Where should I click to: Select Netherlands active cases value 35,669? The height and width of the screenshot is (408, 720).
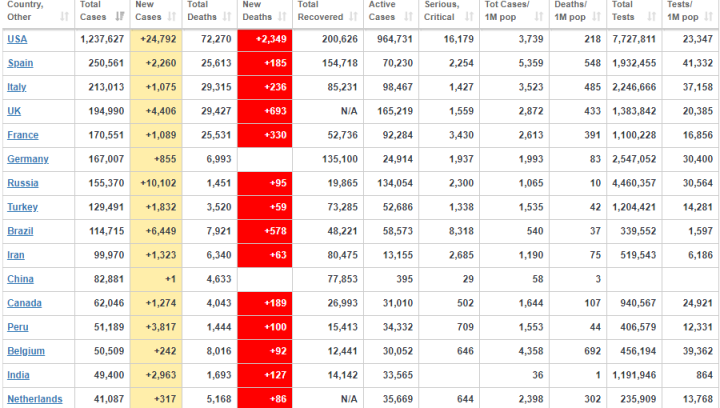(x=398, y=399)
